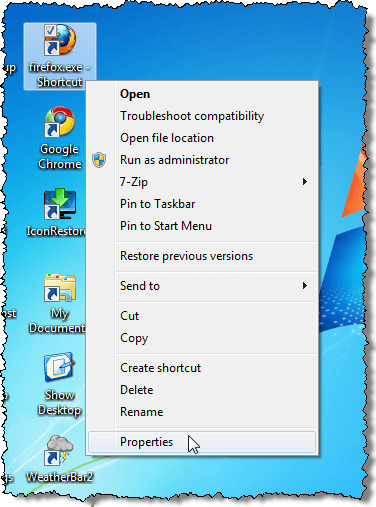376x507 pixels.
Task: Select the Show Desktop shortcut icon
Action: pyautogui.click(x=59, y=384)
